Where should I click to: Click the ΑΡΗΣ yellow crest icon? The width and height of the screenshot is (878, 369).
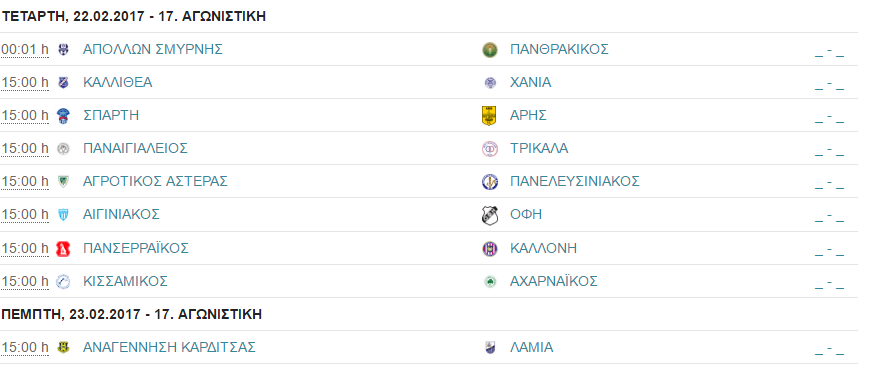pyautogui.click(x=490, y=116)
